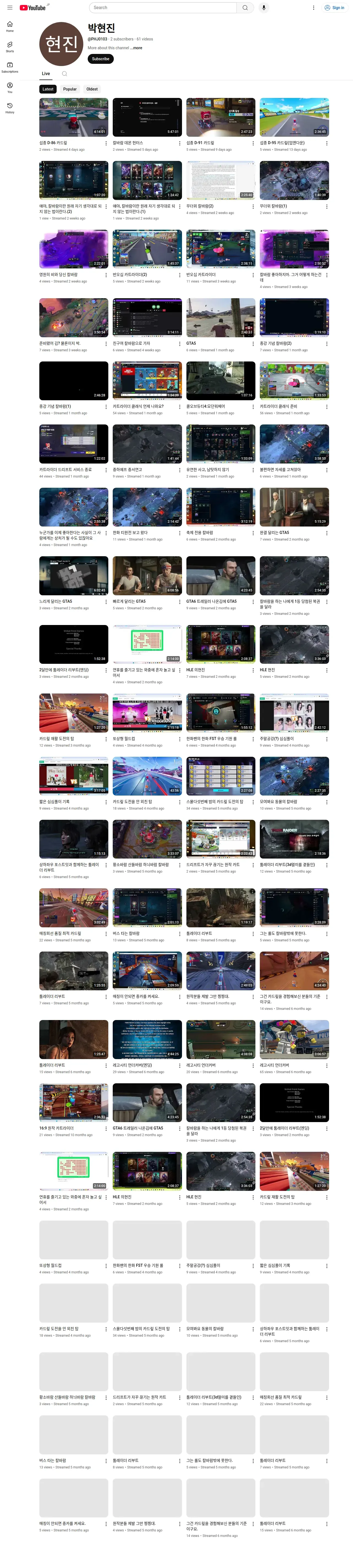
Task: Play the 3:14:11 stream thumbnail
Action: click(147, 318)
